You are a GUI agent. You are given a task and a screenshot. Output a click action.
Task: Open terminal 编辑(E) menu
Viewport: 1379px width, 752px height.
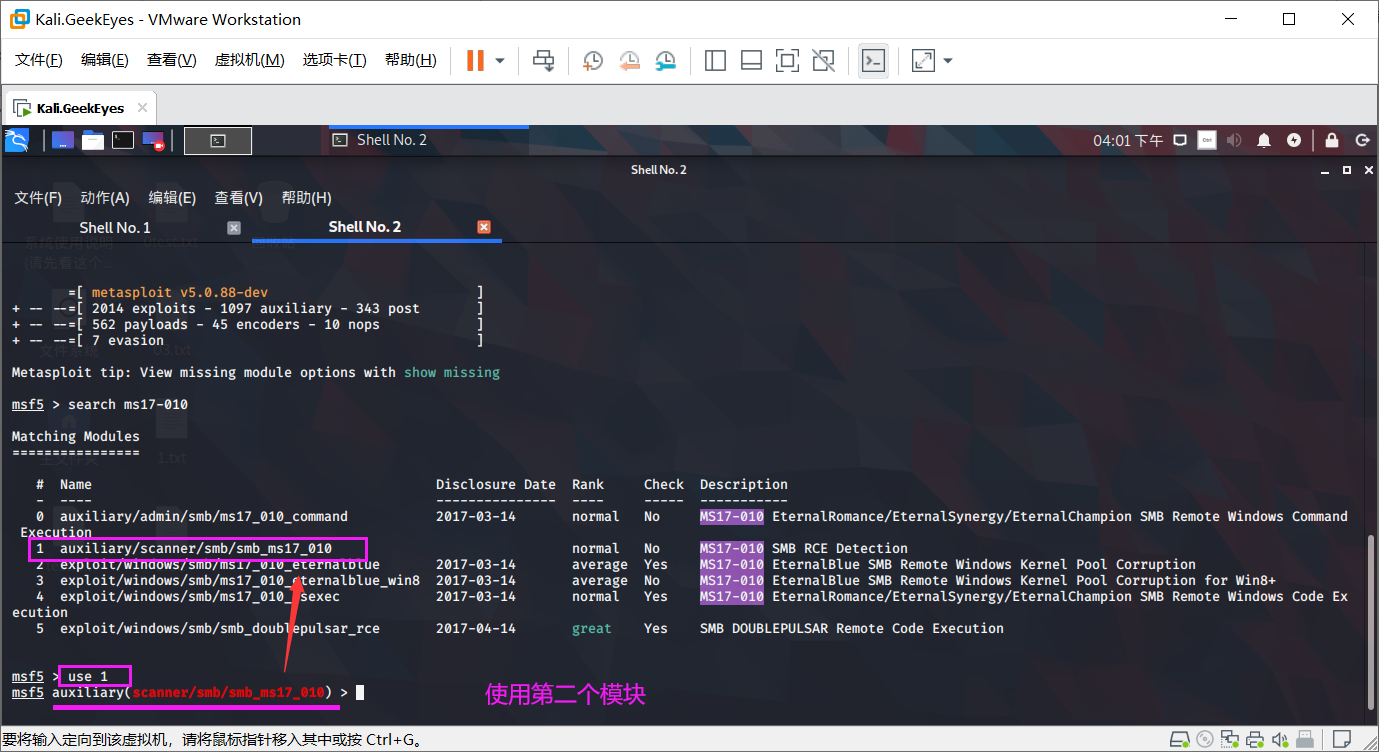172,198
